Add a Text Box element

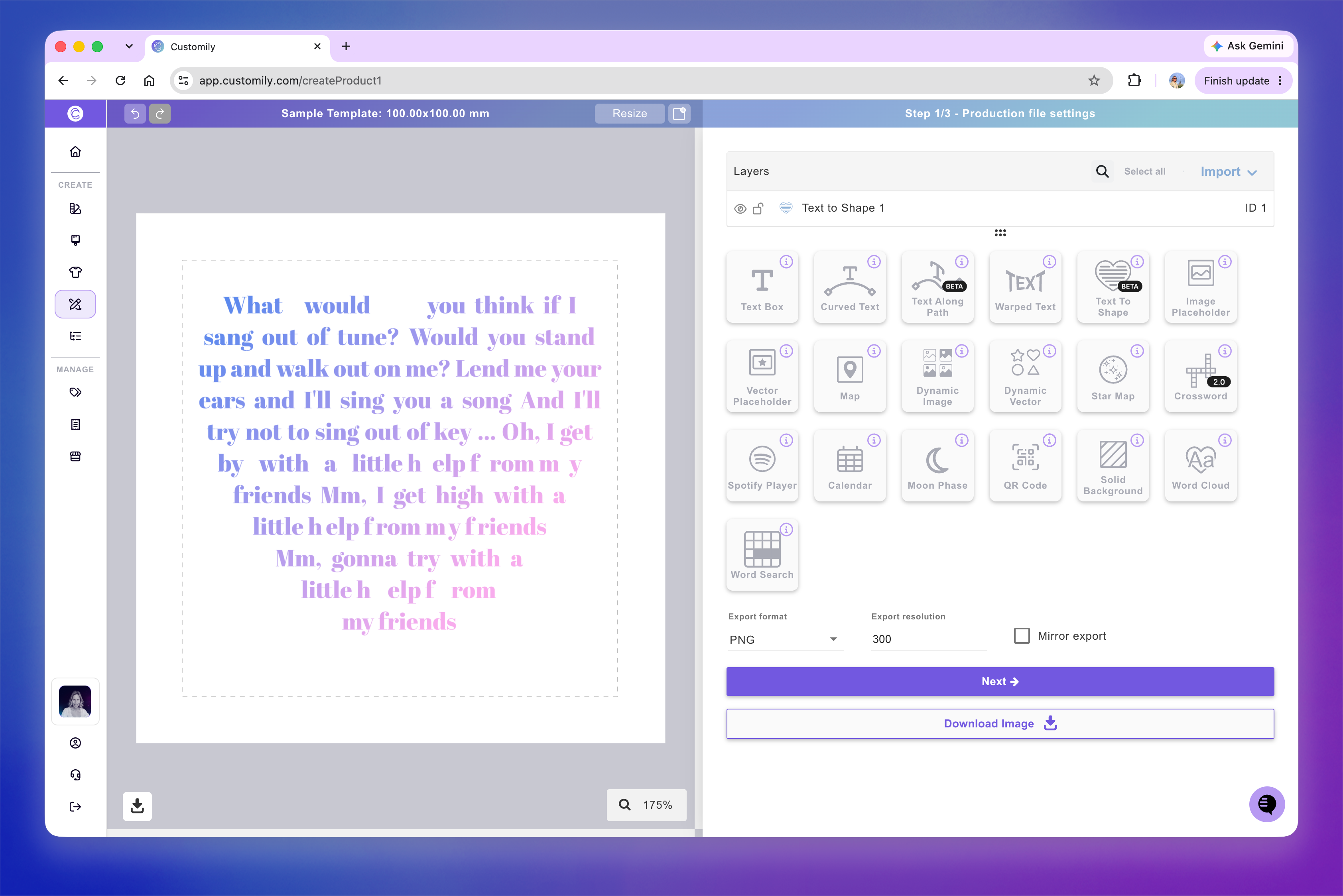[762, 287]
